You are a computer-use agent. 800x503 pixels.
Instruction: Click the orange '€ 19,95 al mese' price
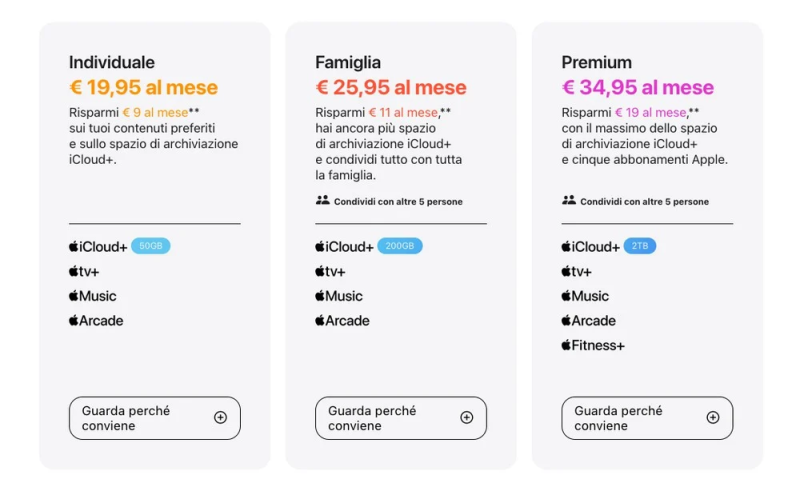click(143, 88)
